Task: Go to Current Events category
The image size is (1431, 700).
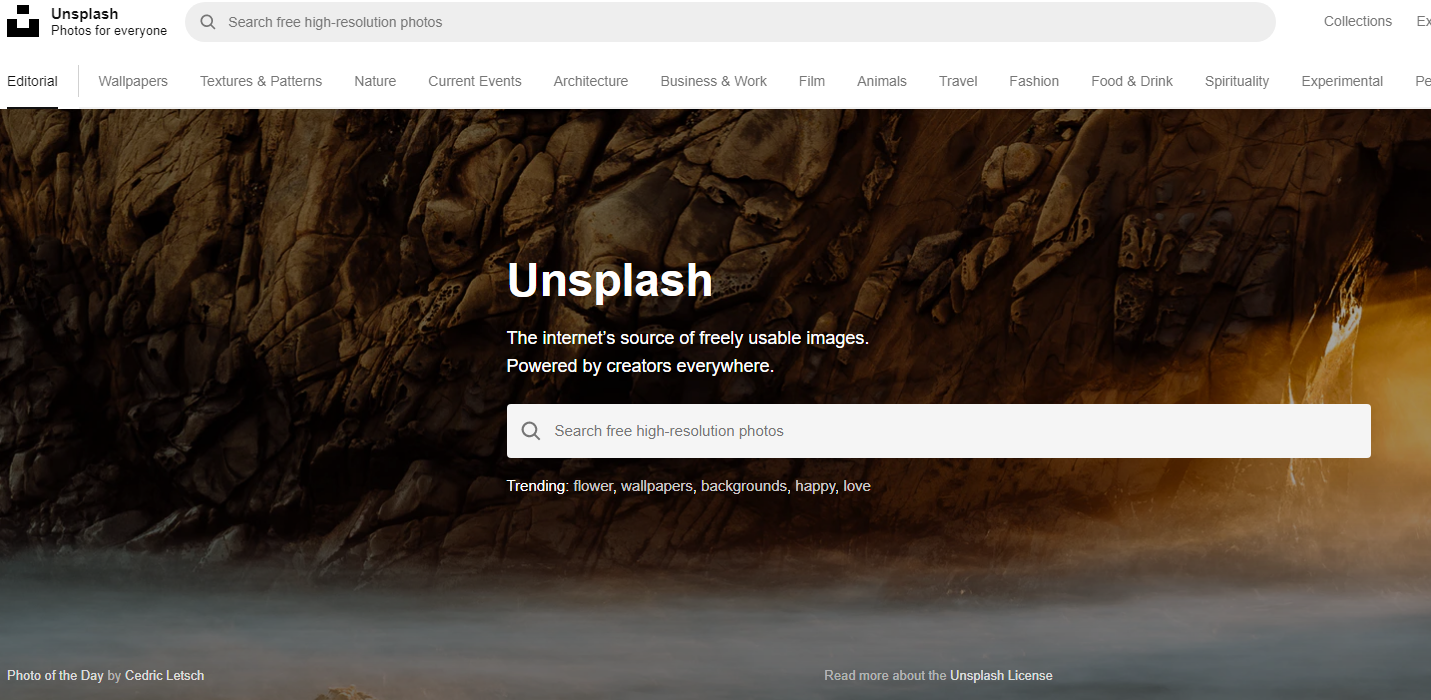Action: click(475, 81)
